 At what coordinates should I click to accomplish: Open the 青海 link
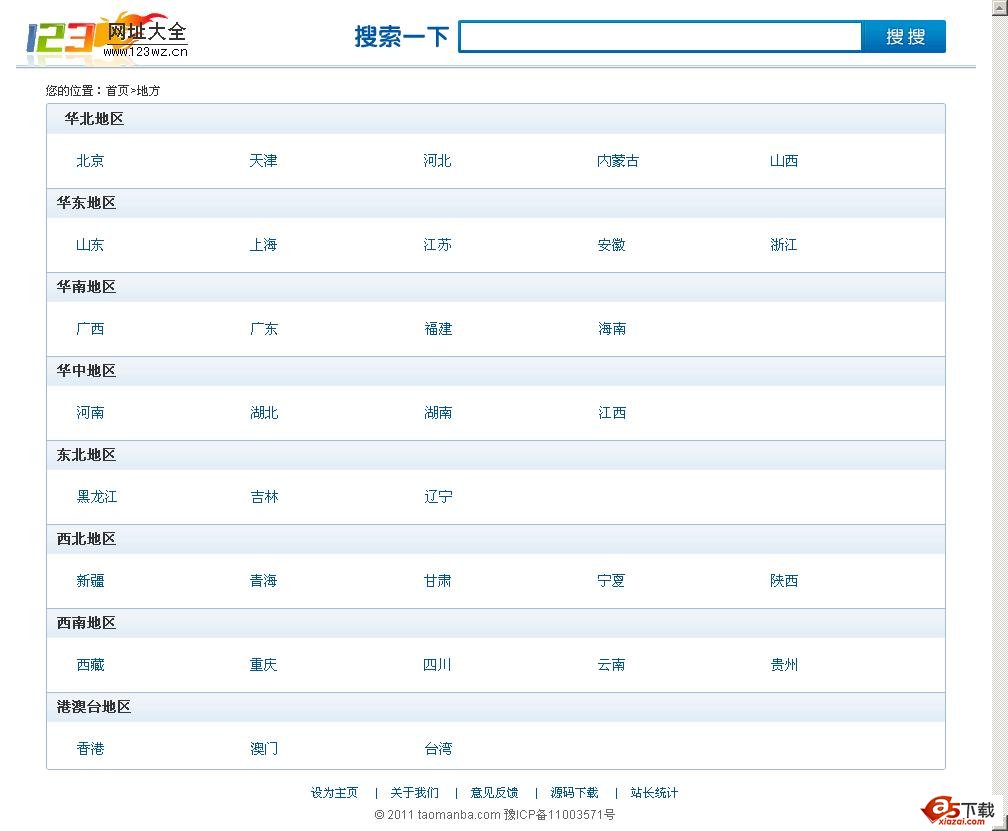click(x=264, y=581)
